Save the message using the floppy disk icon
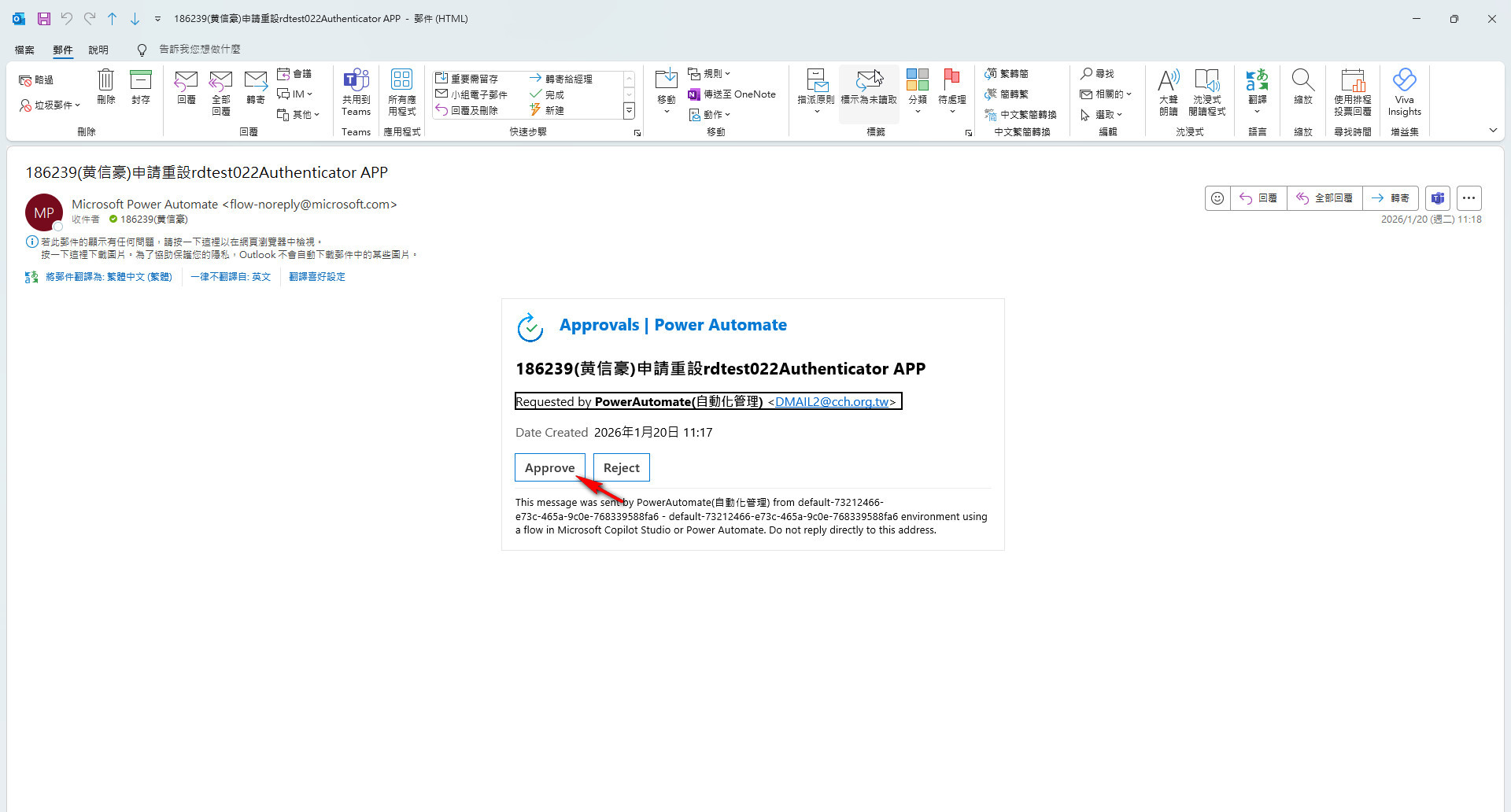This screenshot has width=1511, height=812. (x=44, y=18)
